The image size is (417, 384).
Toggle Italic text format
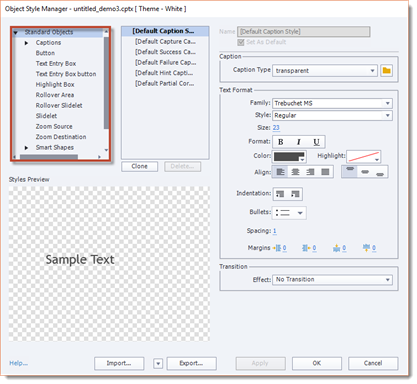pyautogui.click(x=298, y=142)
